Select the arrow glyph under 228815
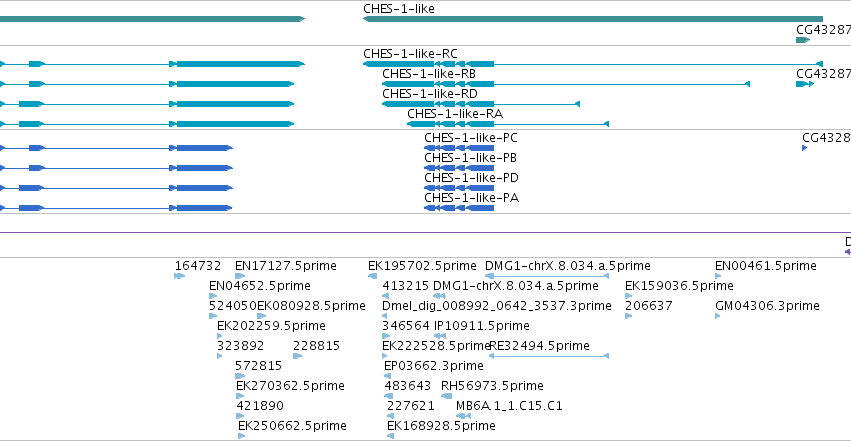851x441 pixels. [x=297, y=356]
